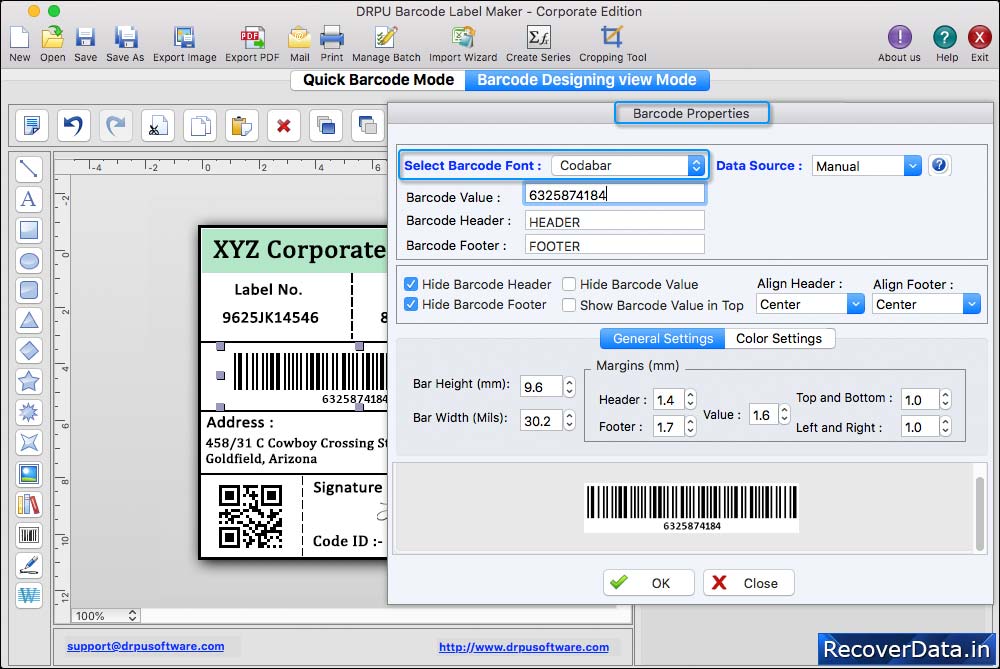Open the 100% zoom dropdown
Screen dimensions: 1000x669
(106, 615)
